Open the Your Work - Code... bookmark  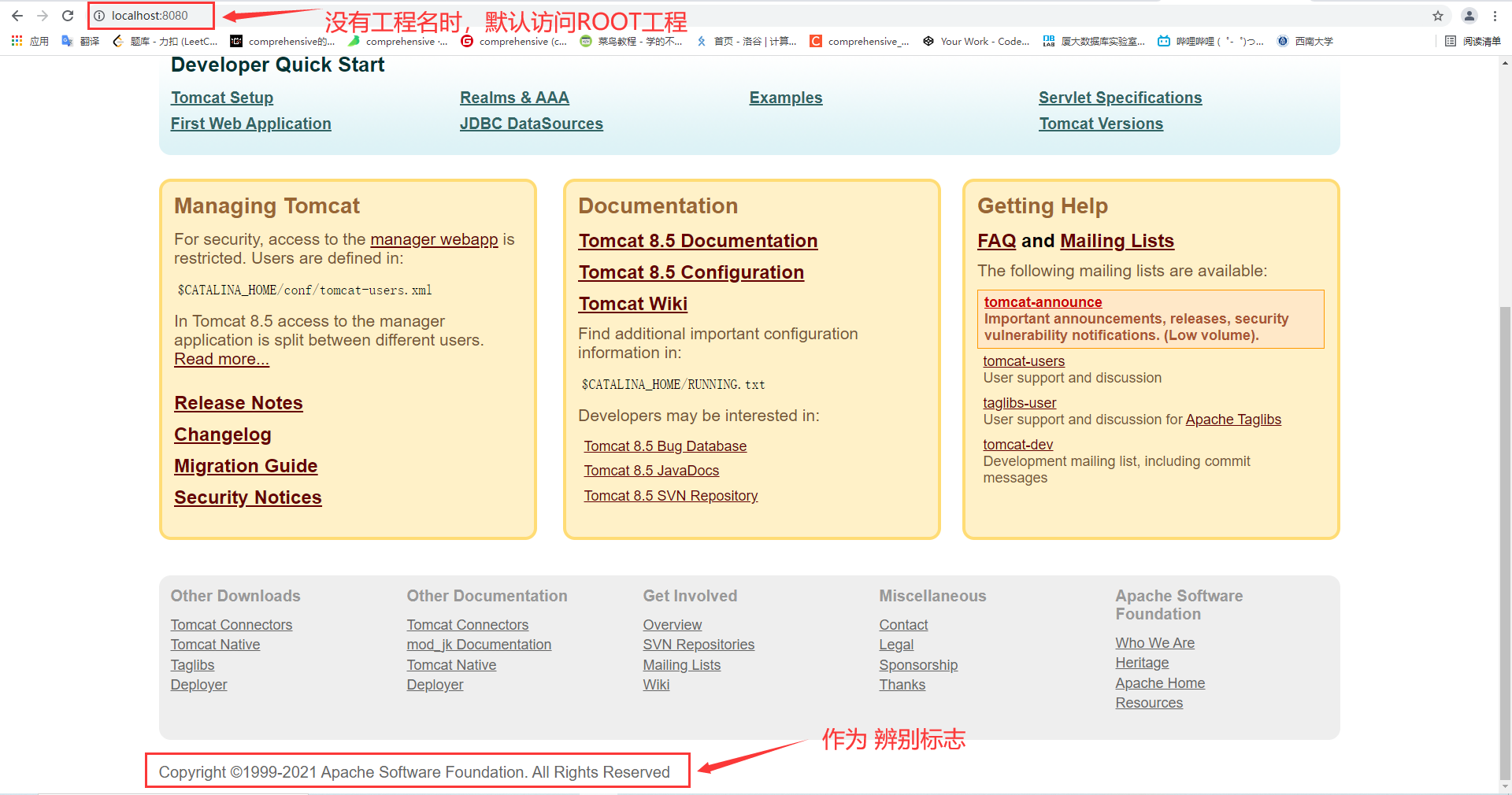[976, 41]
